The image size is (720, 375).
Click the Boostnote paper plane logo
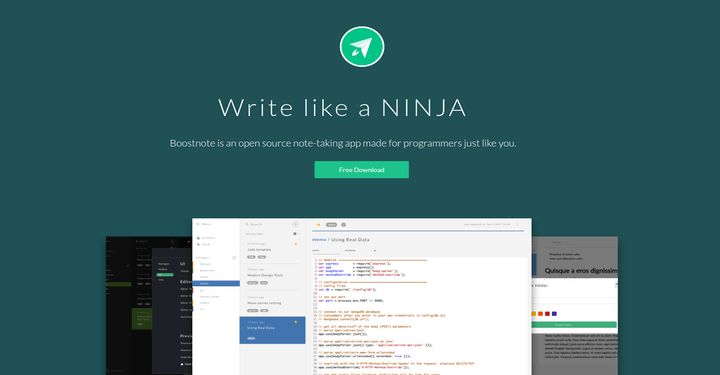tap(362, 47)
